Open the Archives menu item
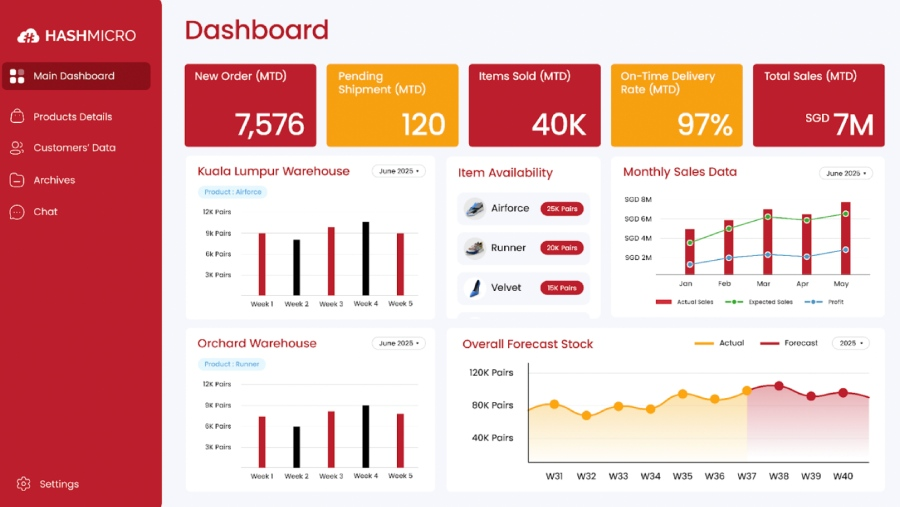900x507 pixels. (x=54, y=180)
